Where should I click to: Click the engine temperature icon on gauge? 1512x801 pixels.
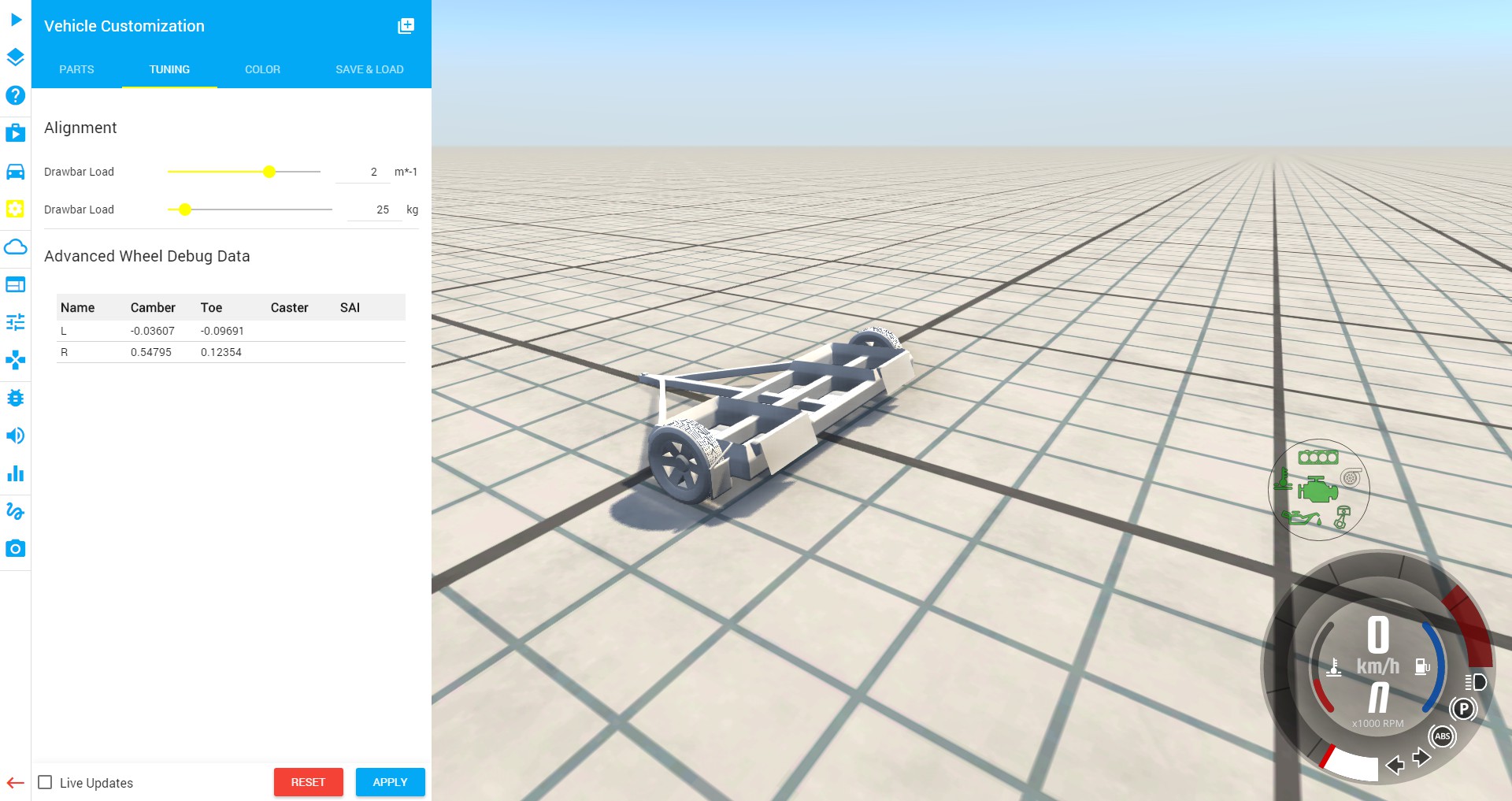(1333, 667)
